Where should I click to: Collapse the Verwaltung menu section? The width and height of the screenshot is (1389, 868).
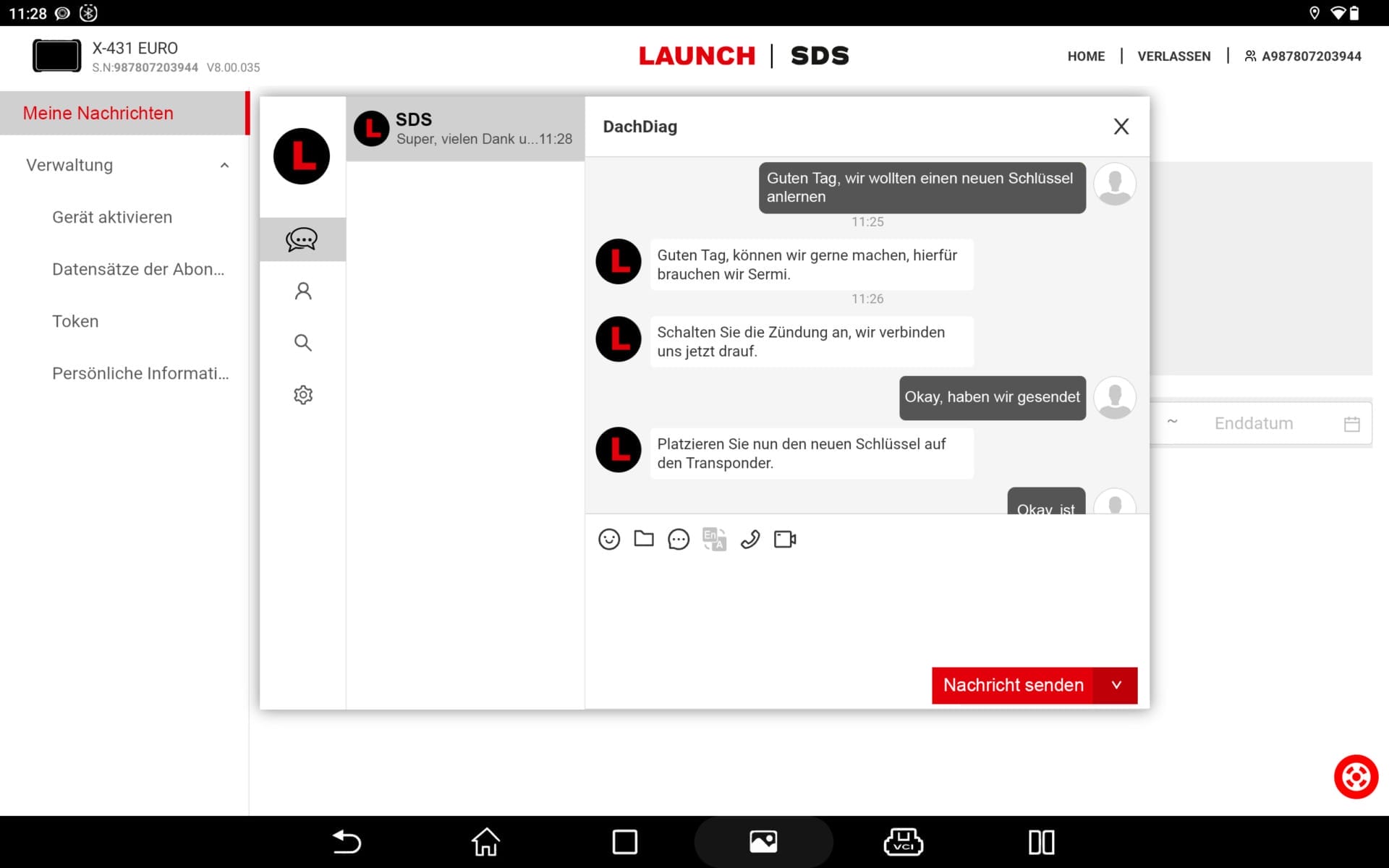[224, 165]
